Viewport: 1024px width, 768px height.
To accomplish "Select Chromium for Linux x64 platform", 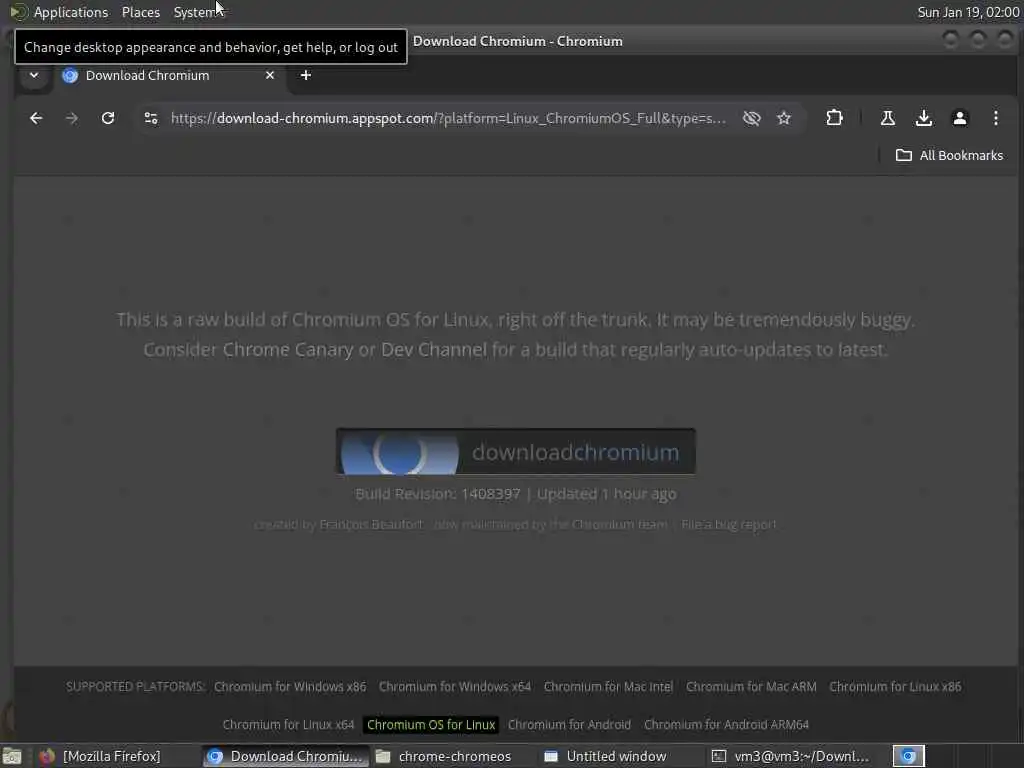I will pos(288,724).
